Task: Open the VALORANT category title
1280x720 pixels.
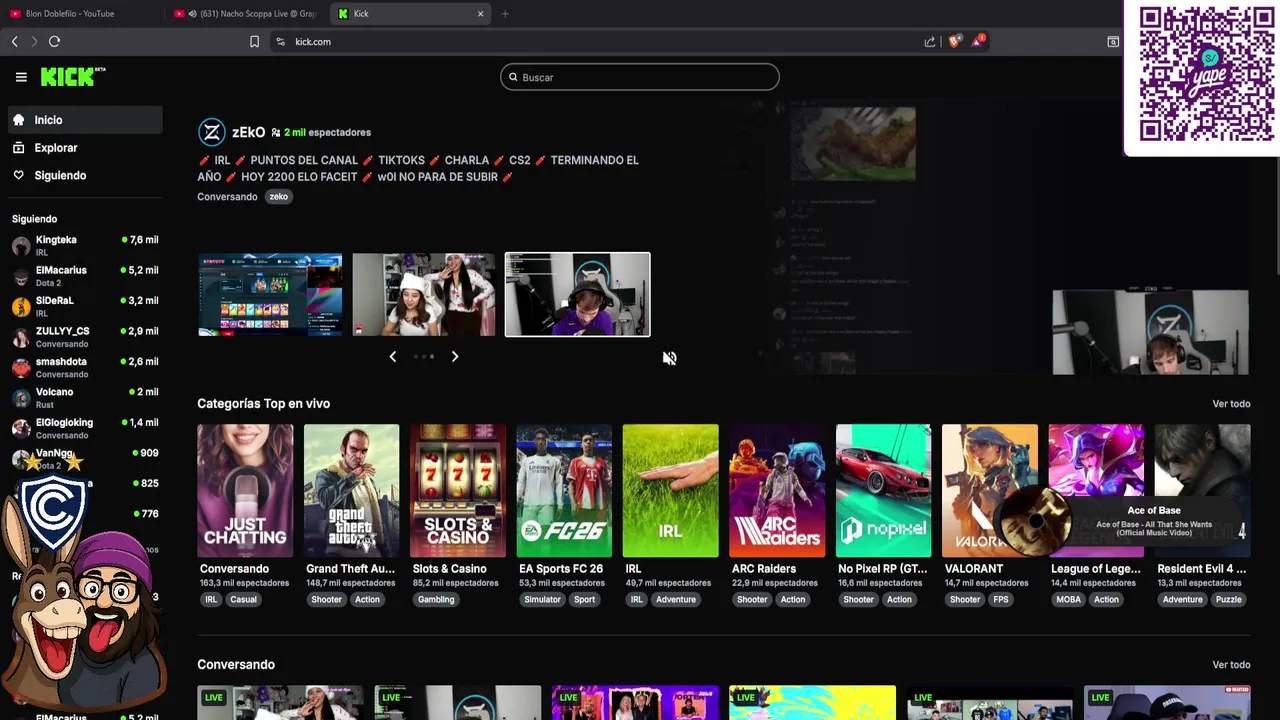Action: tap(974, 569)
